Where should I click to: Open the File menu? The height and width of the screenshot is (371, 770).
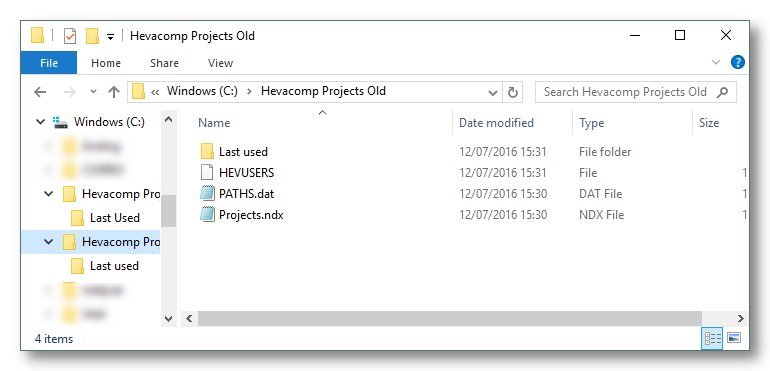tap(49, 63)
